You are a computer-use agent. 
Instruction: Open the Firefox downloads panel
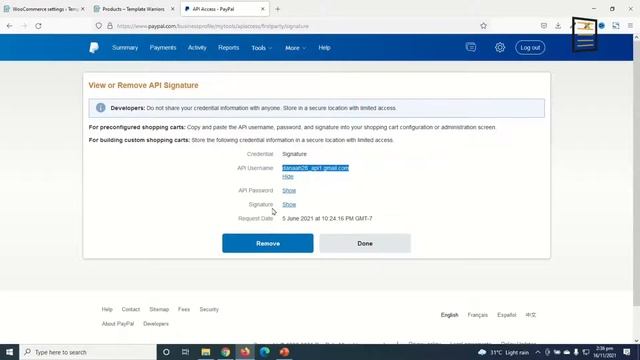(x=558, y=26)
